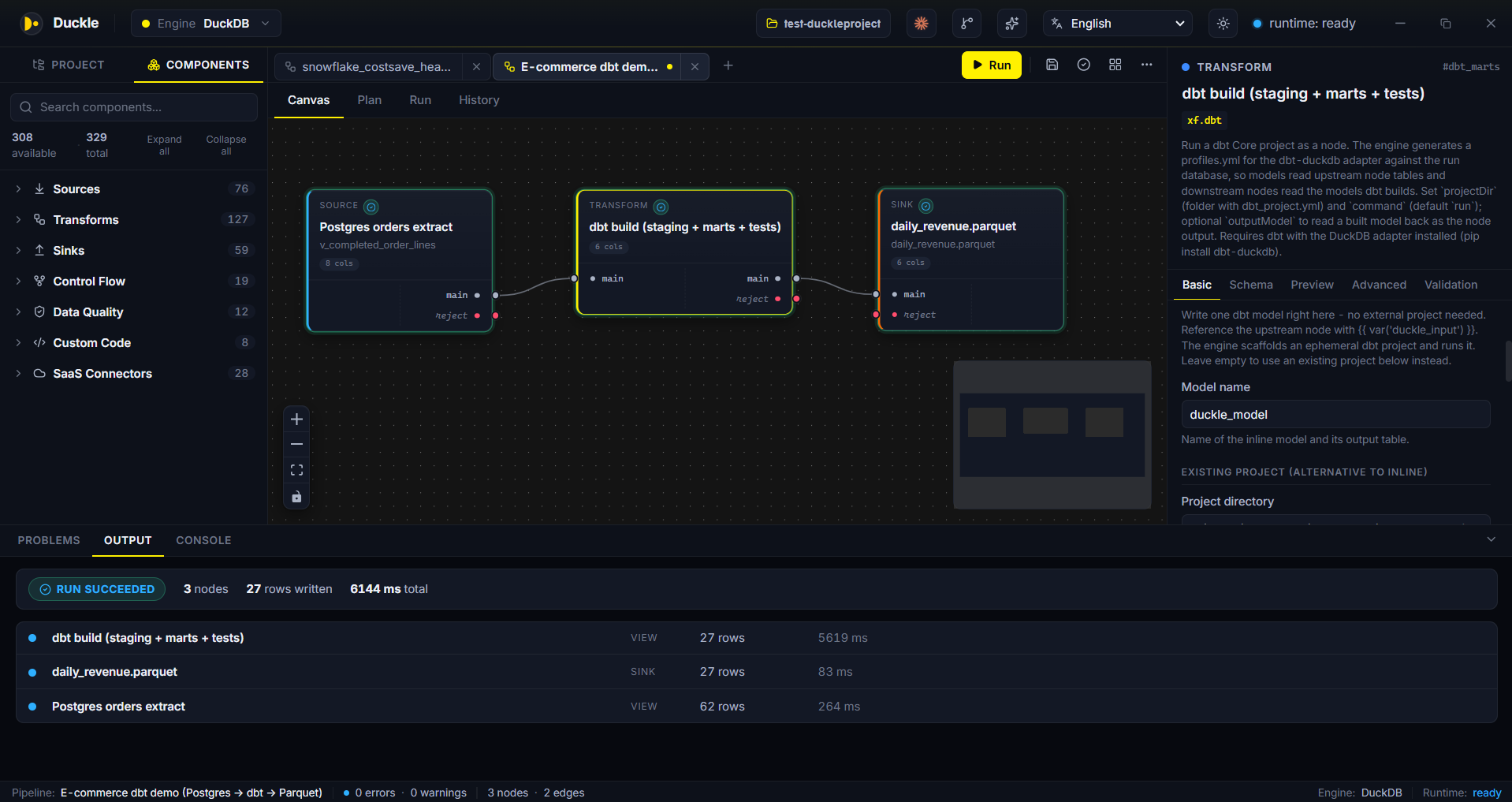Click the test-duckleproject folder button
The width and height of the screenshot is (1512, 802).
(x=823, y=24)
